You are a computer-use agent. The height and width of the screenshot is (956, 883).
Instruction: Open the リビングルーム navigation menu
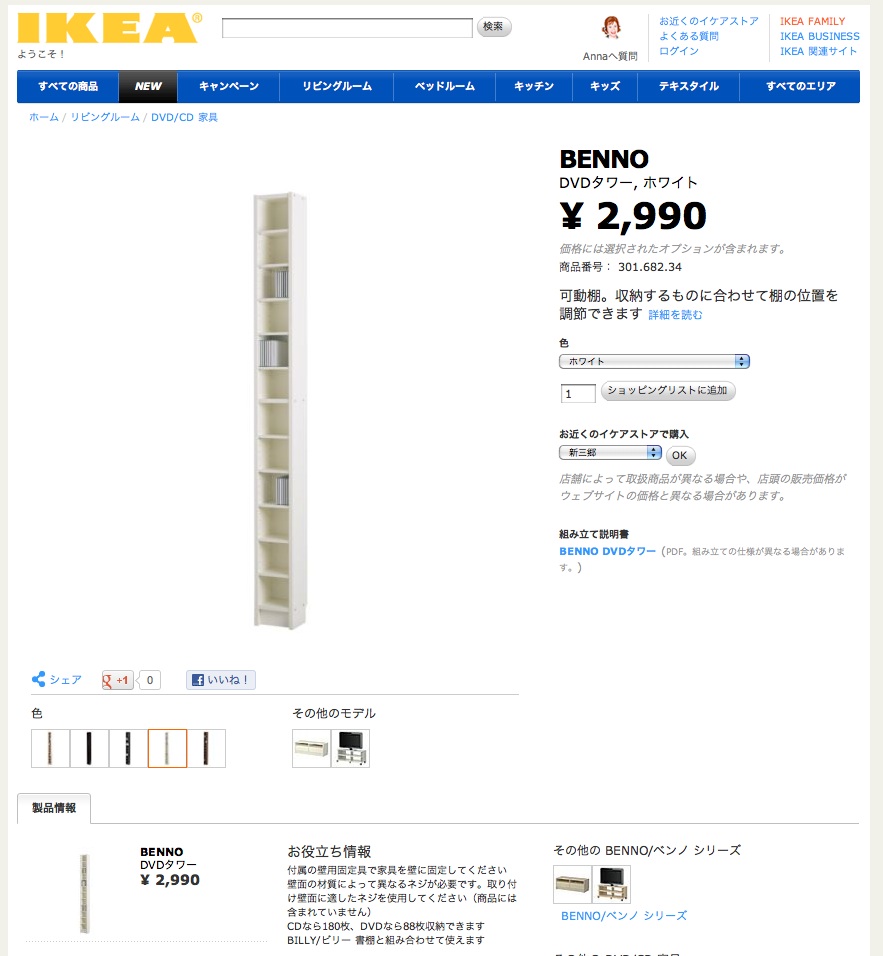337,86
